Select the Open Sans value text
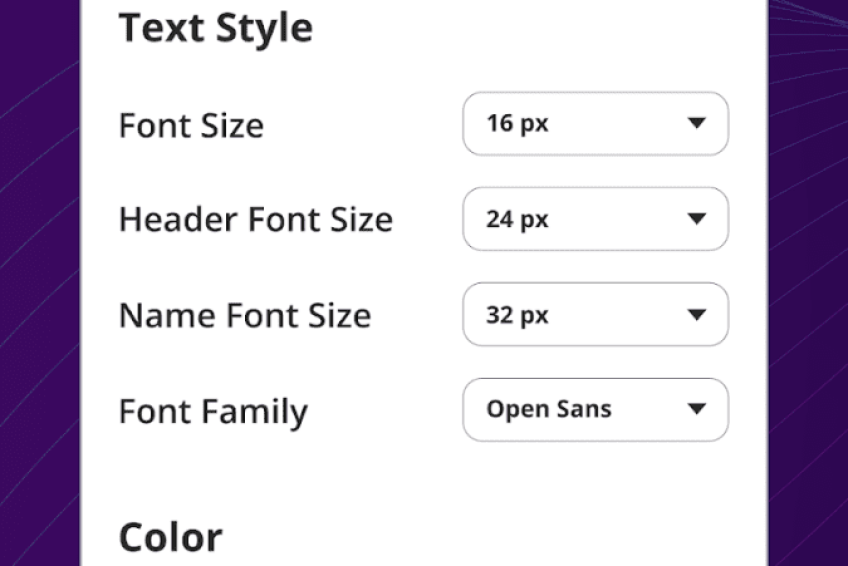Screen dimensions: 848x566 pos(549,409)
